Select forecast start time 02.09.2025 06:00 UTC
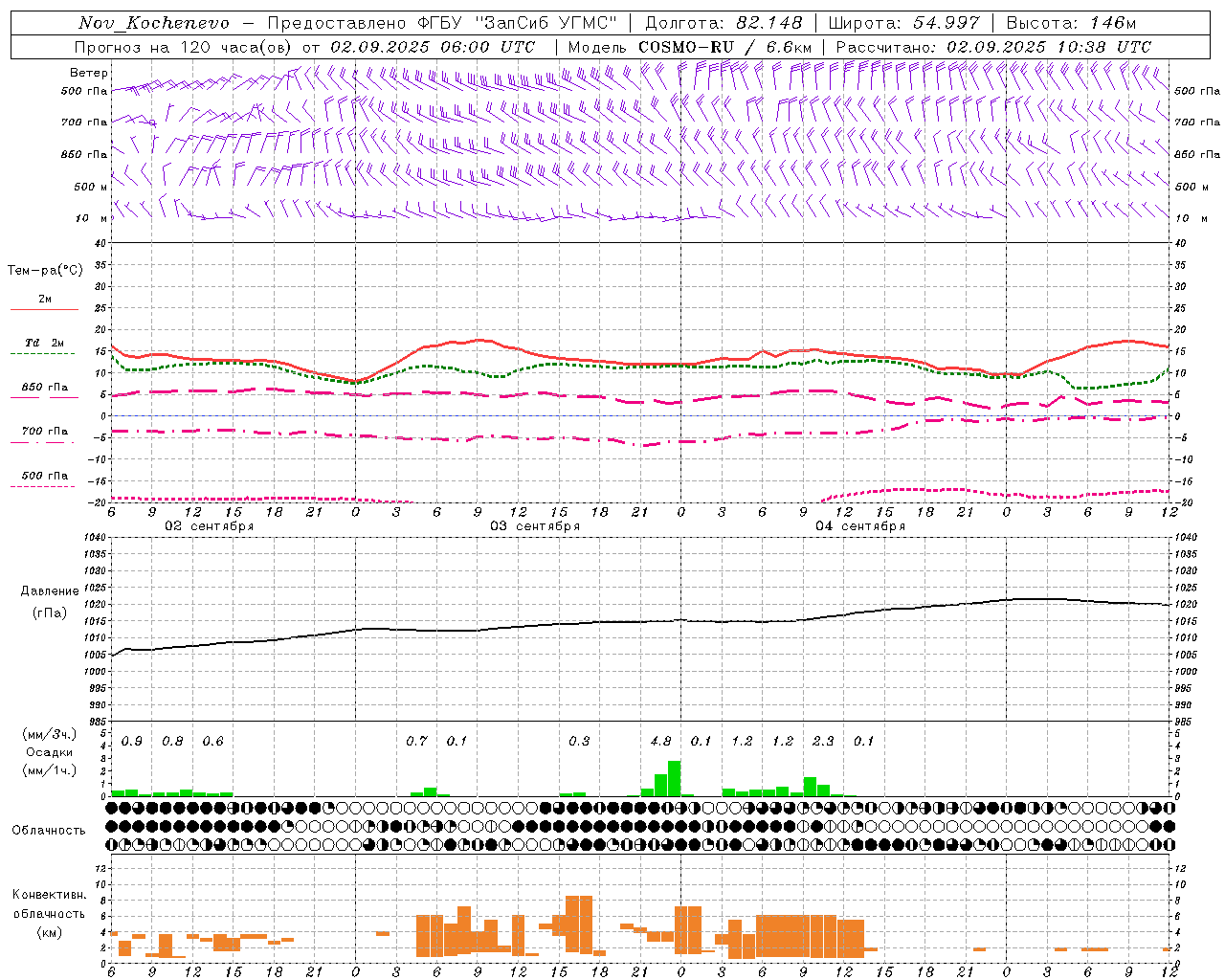This screenshot has width=1225, height=980. 433,46
